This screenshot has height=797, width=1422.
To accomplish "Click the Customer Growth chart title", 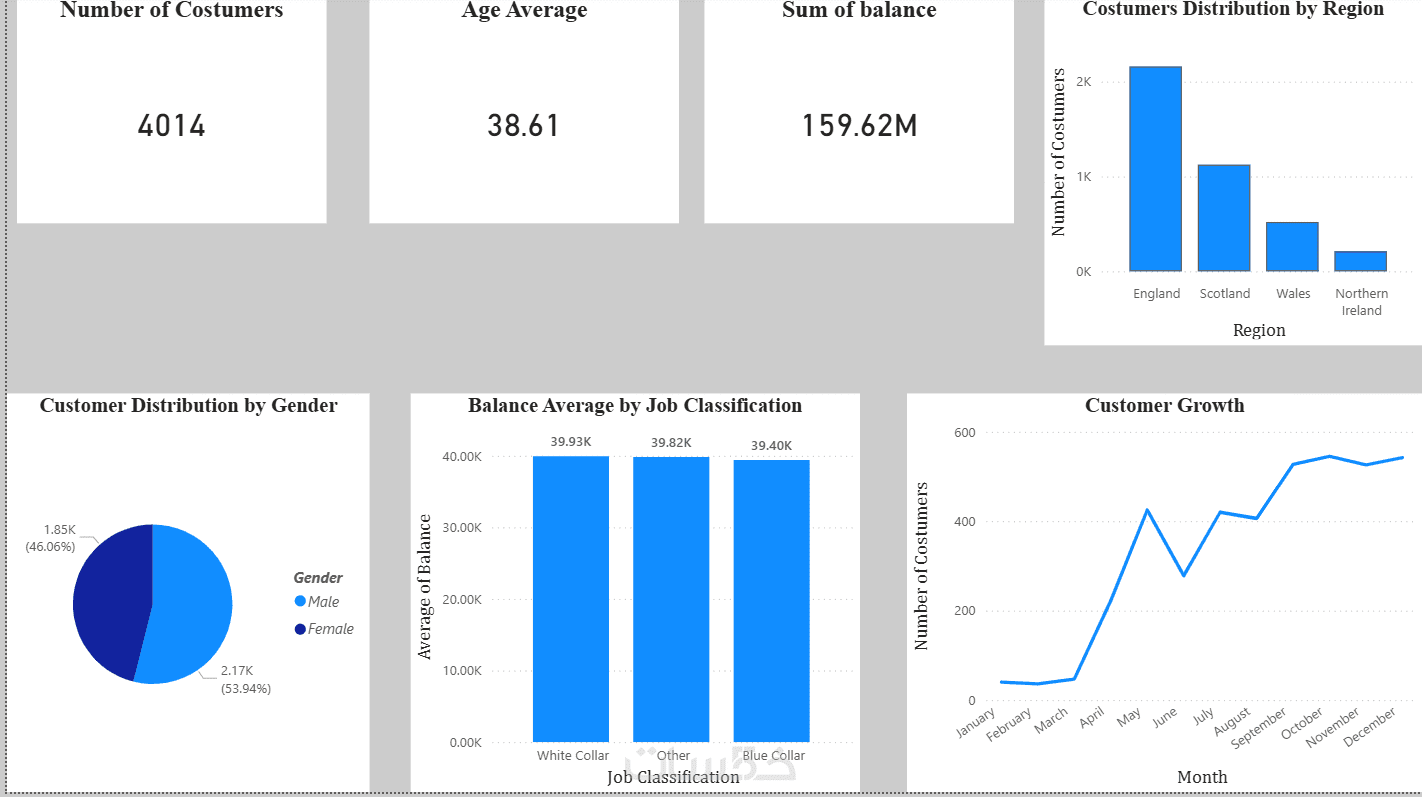I will (1165, 405).
